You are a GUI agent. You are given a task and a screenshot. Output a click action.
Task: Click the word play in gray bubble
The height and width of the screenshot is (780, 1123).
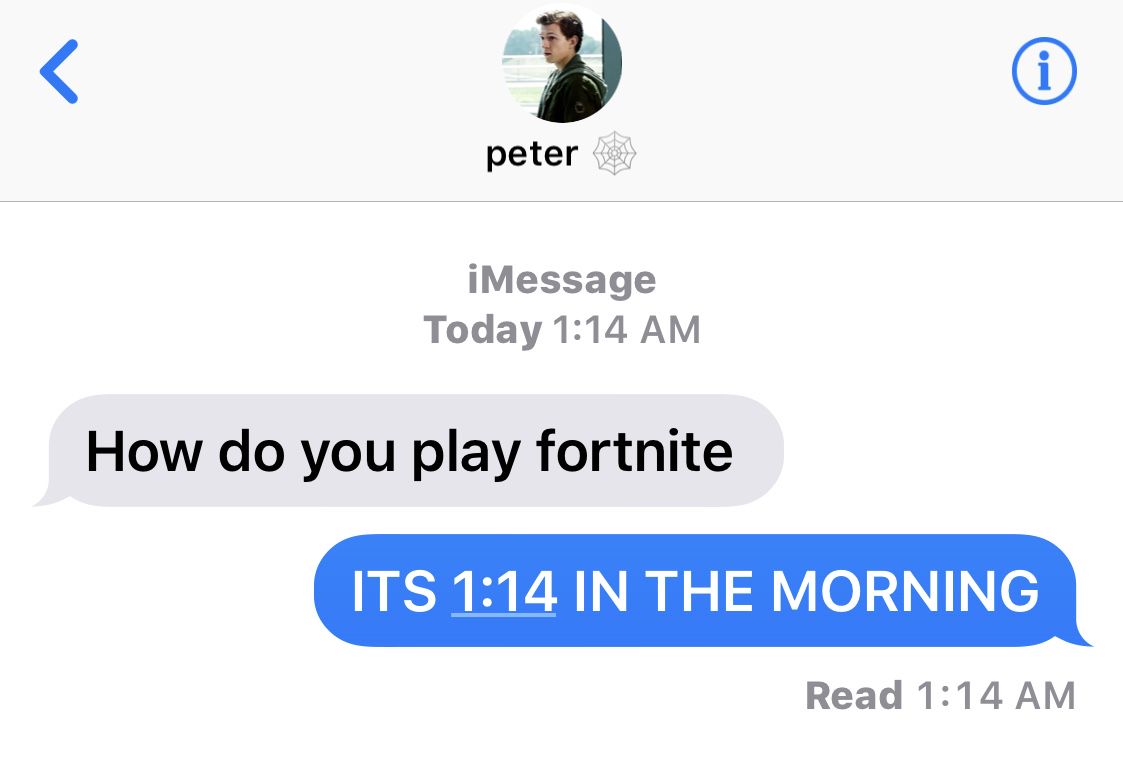466,453
